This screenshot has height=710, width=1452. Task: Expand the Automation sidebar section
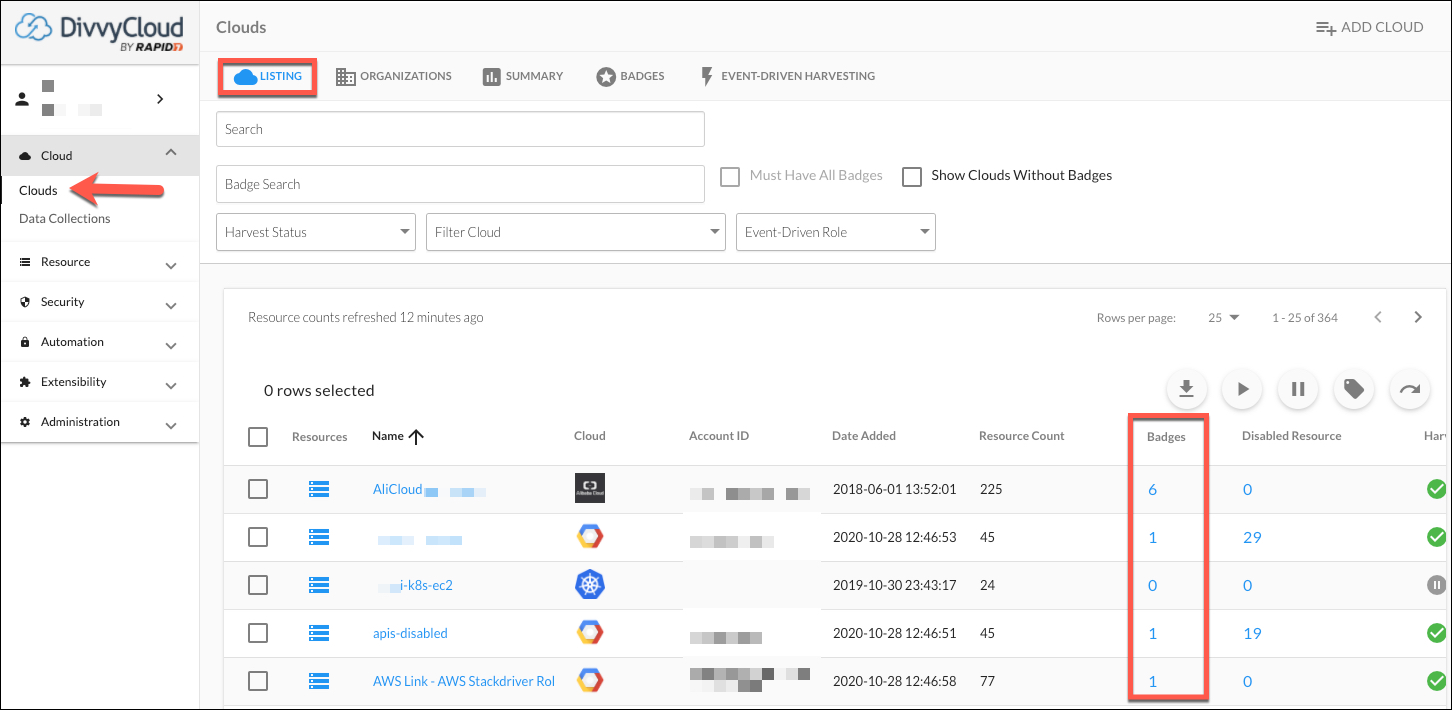[x=171, y=345]
